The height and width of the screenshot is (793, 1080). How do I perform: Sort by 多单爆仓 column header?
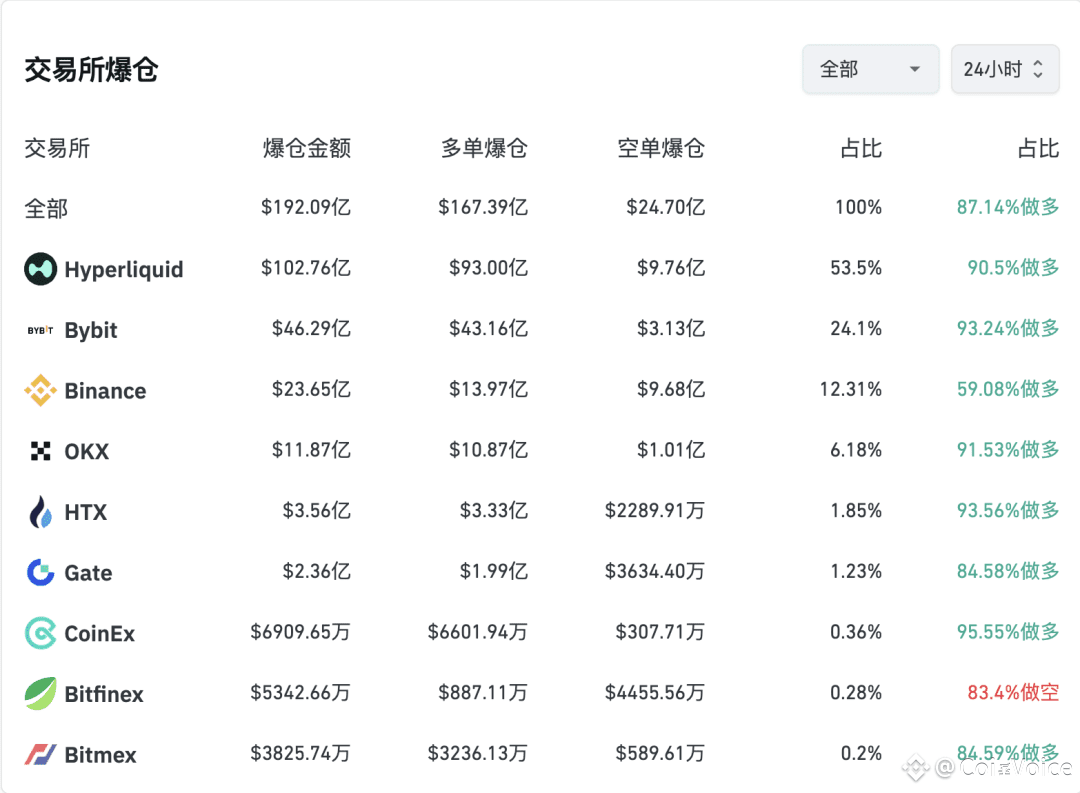484,149
